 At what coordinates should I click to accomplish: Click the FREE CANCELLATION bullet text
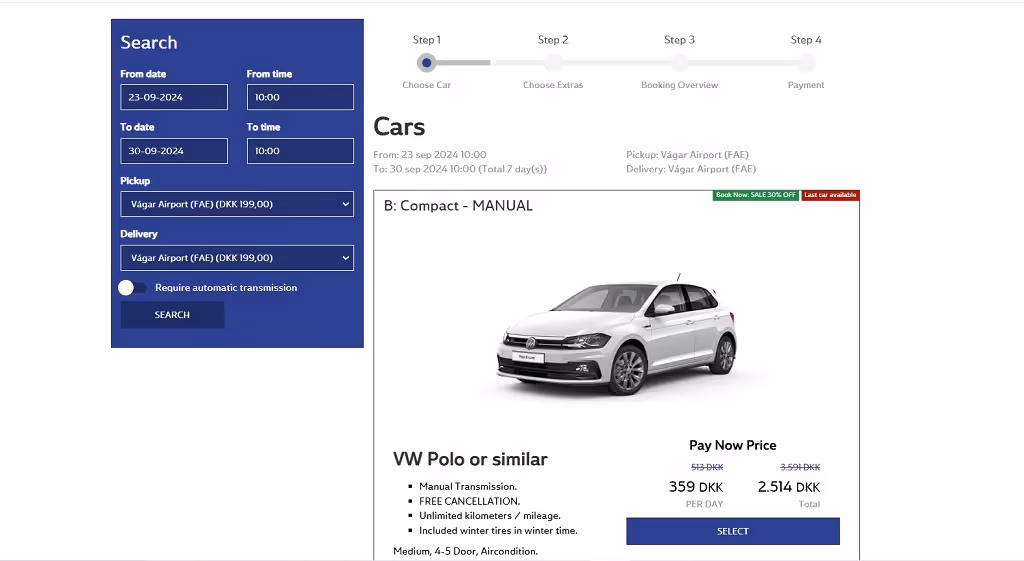[470, 502]
